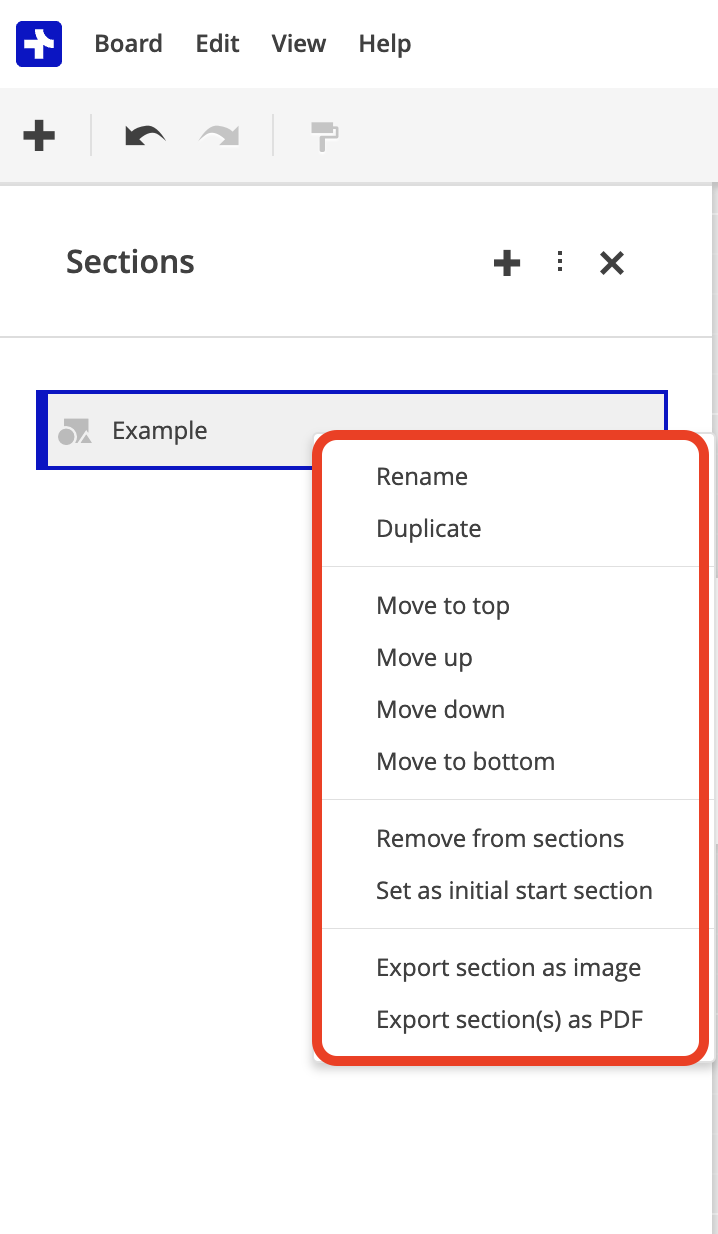This screenshot has height=1234, width=718.
Task: Open the Board menu
Action: pyautogui.click(x=128, y=44)
